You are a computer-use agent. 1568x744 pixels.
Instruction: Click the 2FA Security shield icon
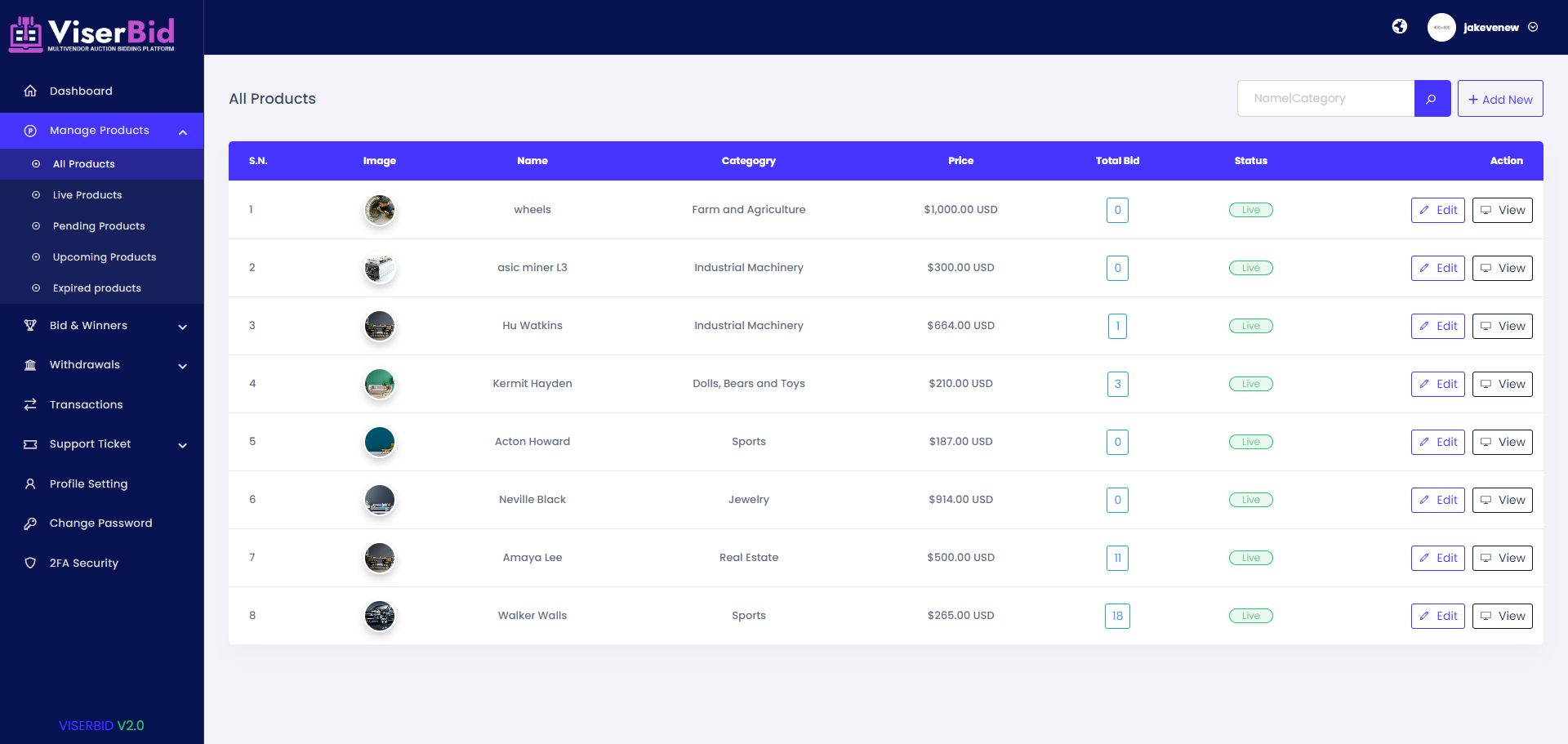pyautogui.click(x=30, y=564)
